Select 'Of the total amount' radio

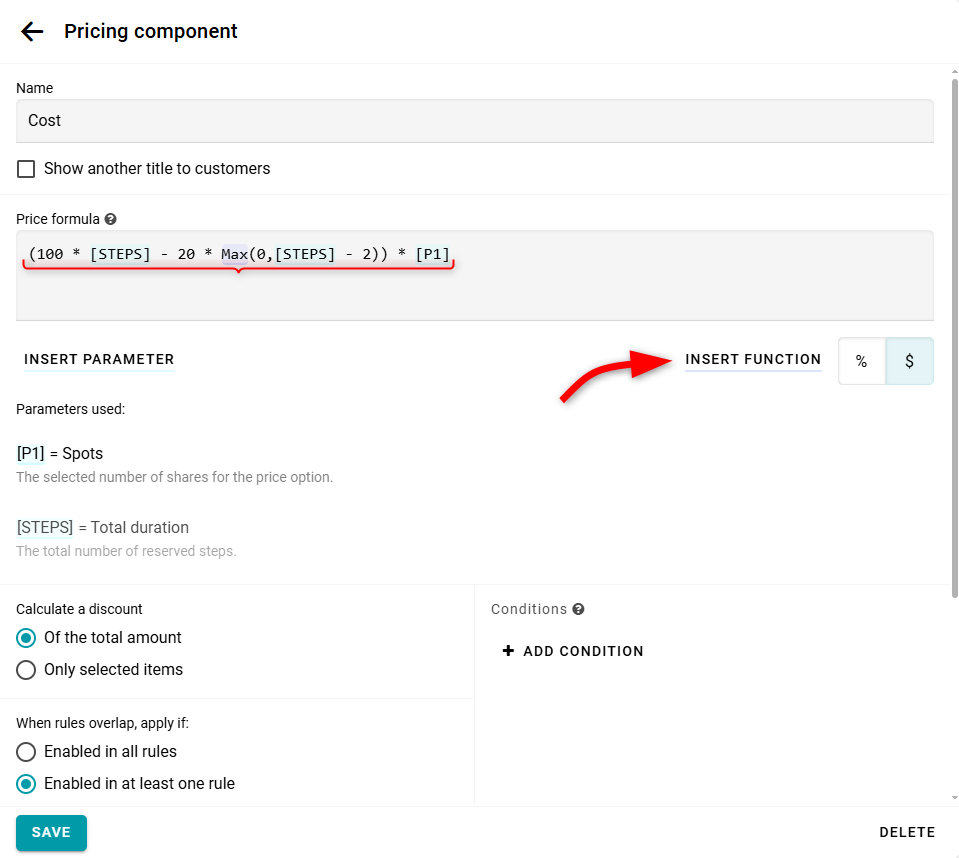click(26, 638)
